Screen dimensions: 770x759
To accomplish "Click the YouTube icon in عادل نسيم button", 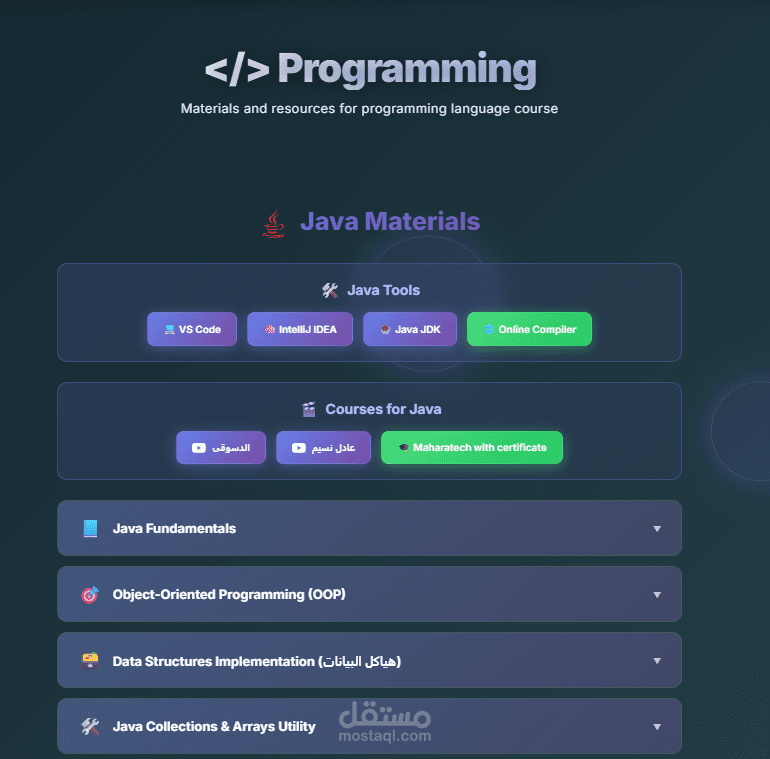I will click(299, 448).
